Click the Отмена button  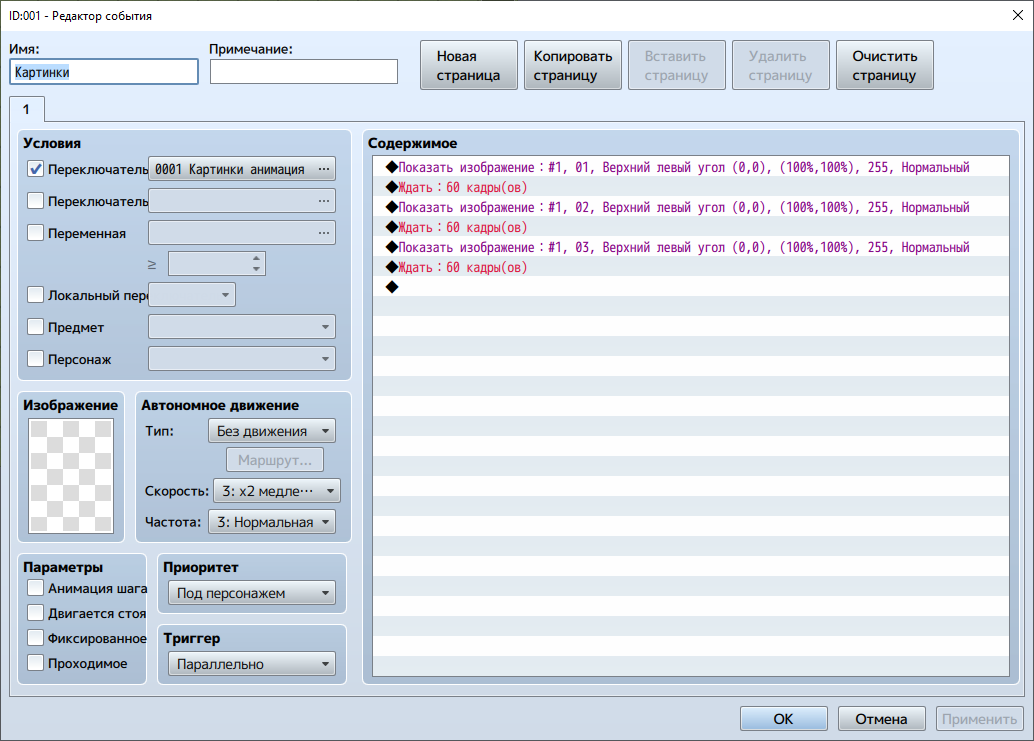[882, 719]
